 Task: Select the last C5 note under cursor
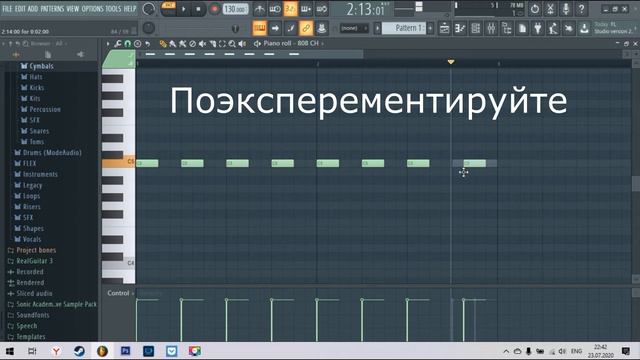[475, 163]
